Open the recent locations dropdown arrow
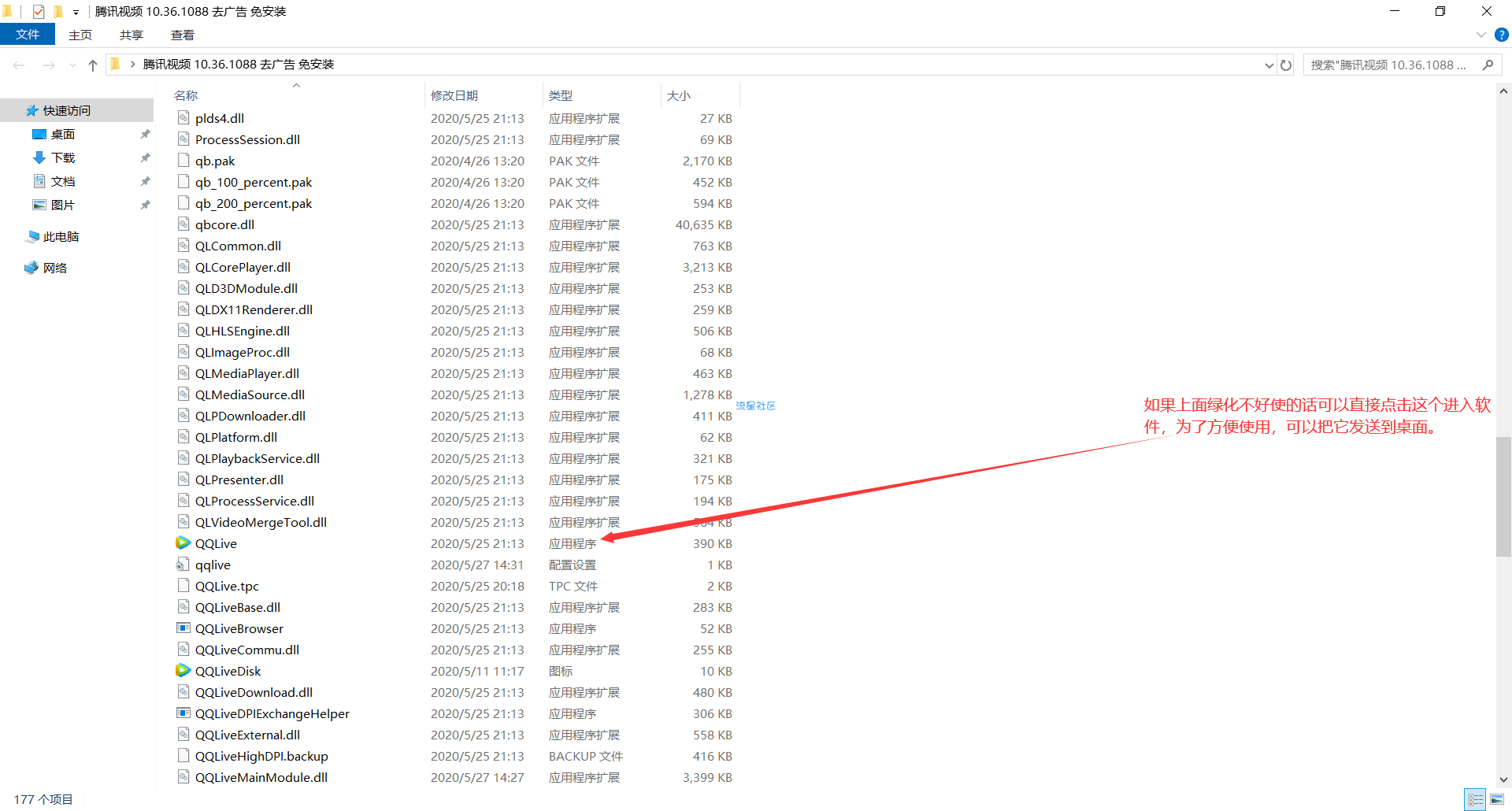 [72, 65]
